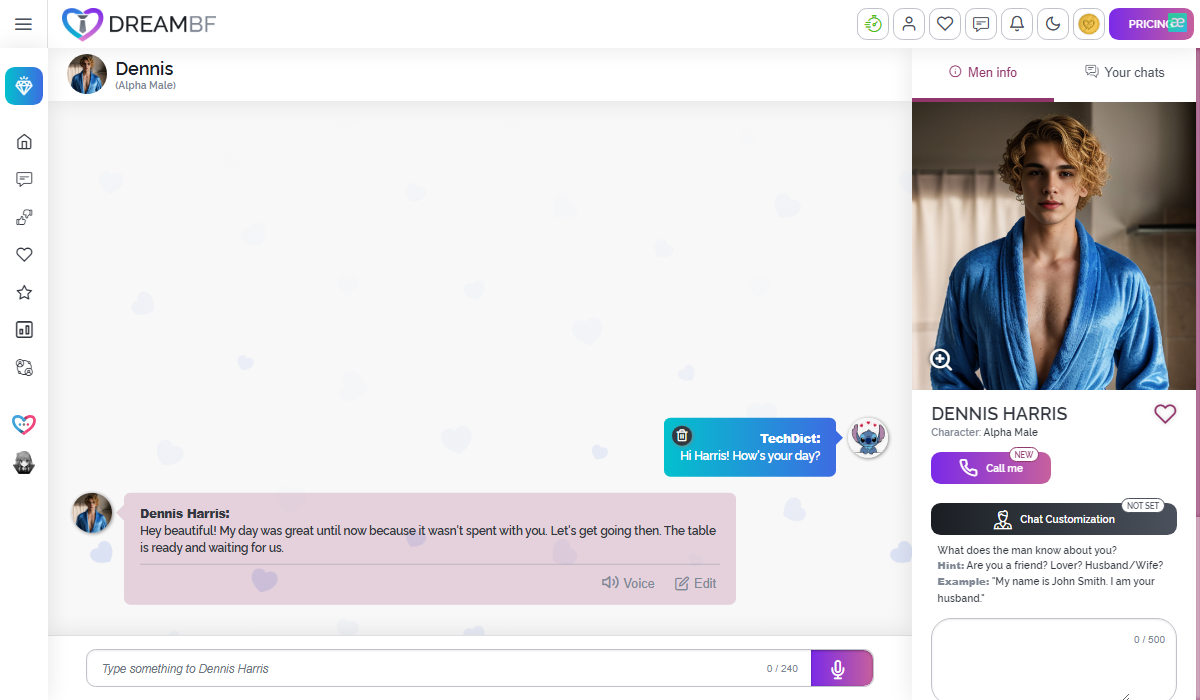Screen dimensions: 1200x700
Task: Delete the TechDict message with trash icon
Action: point(682,435)
